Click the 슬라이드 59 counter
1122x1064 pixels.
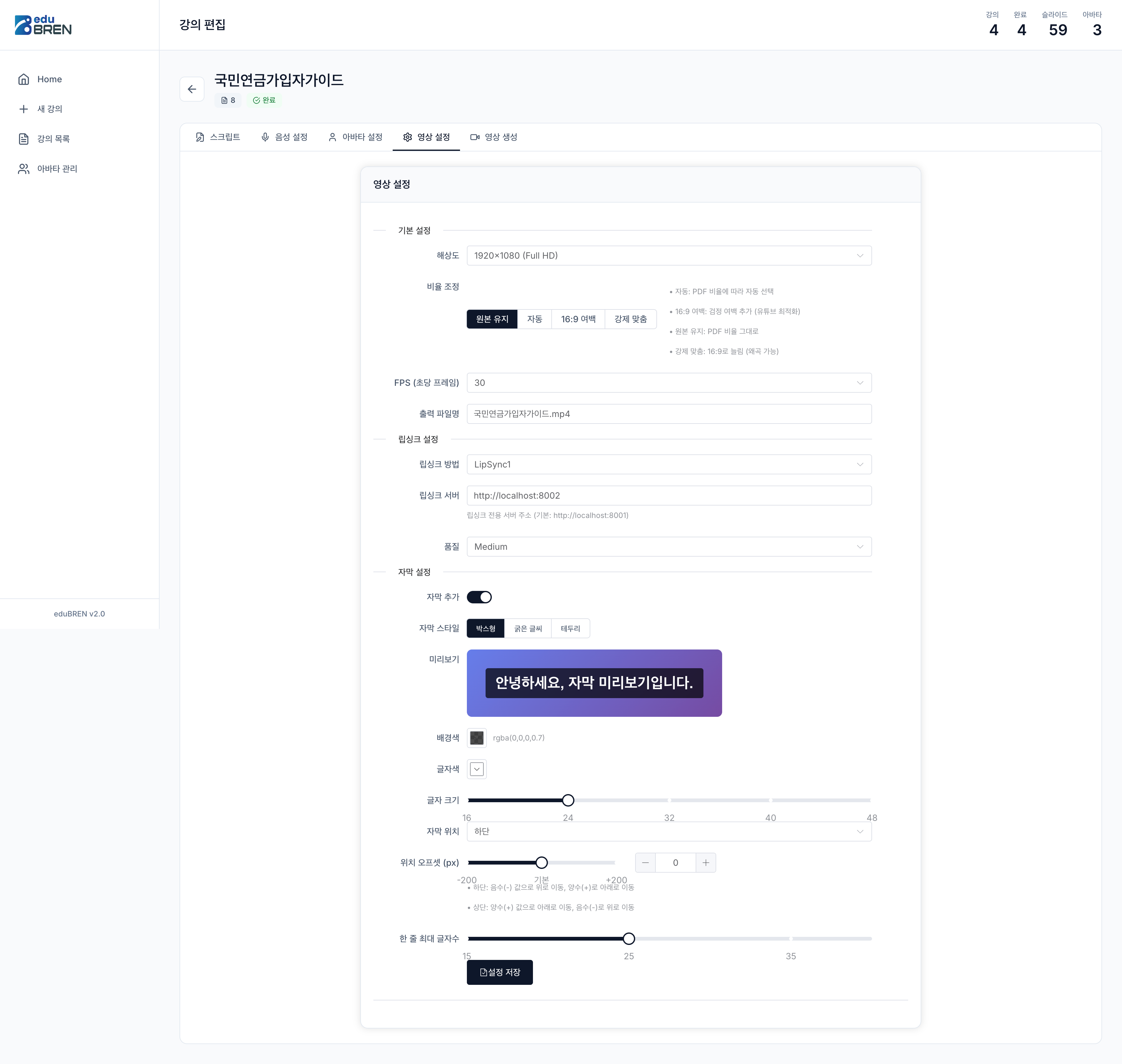[x=1054, y=25]
